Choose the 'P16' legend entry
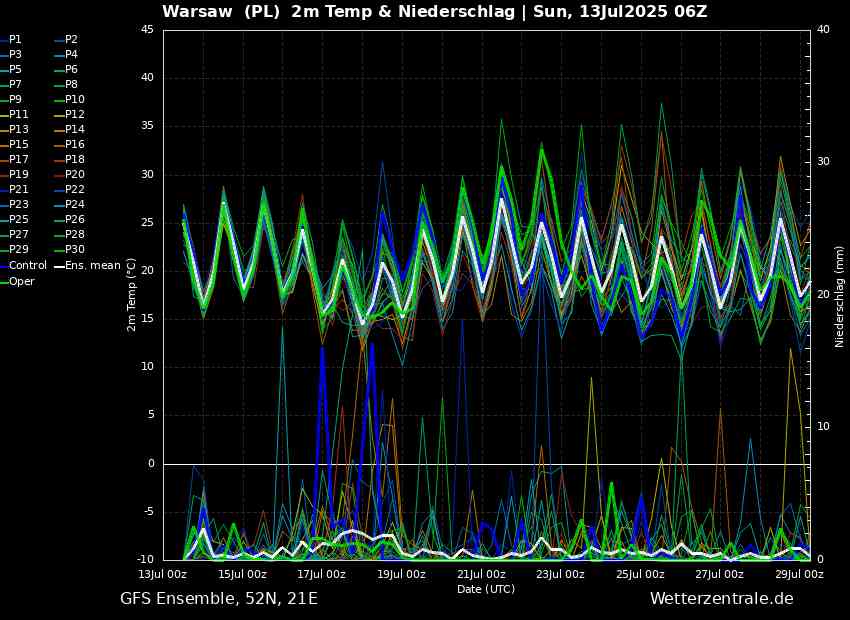 tap(74, 144)
